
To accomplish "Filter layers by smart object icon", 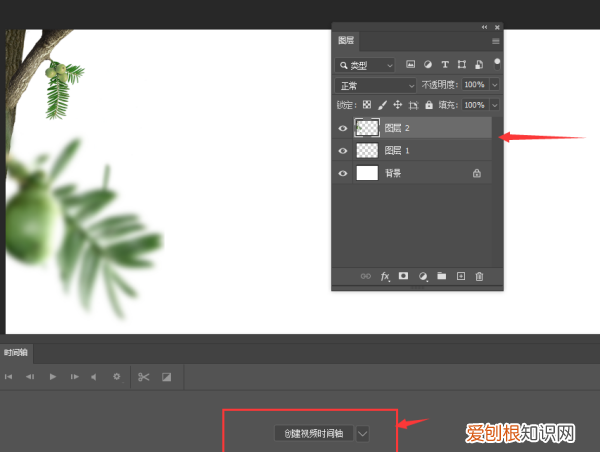I will pyautogui.click(x=479, y=65).
